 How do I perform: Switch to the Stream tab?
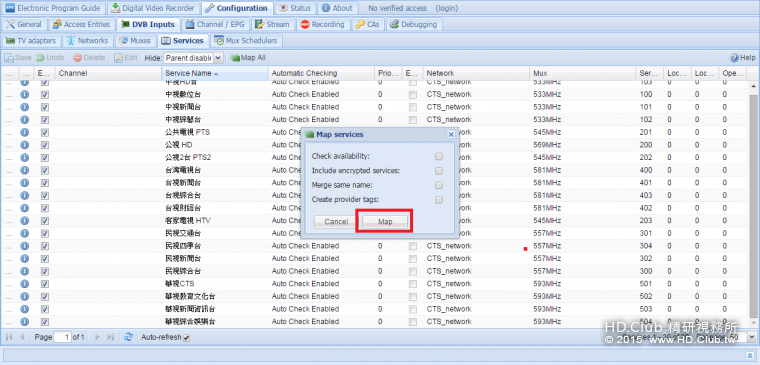(272, 24)
